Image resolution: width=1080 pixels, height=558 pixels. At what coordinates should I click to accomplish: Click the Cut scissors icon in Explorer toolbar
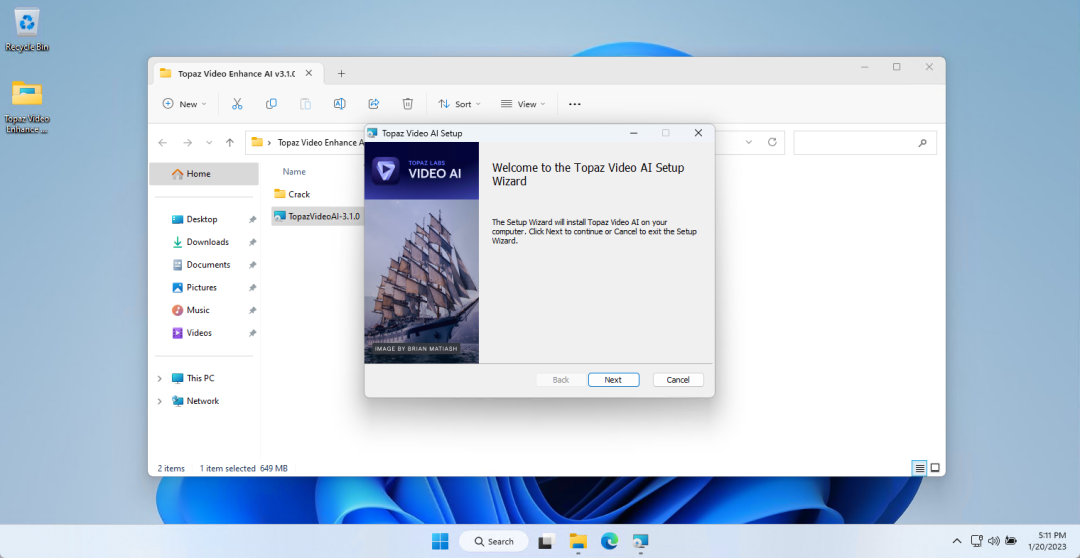237,104
